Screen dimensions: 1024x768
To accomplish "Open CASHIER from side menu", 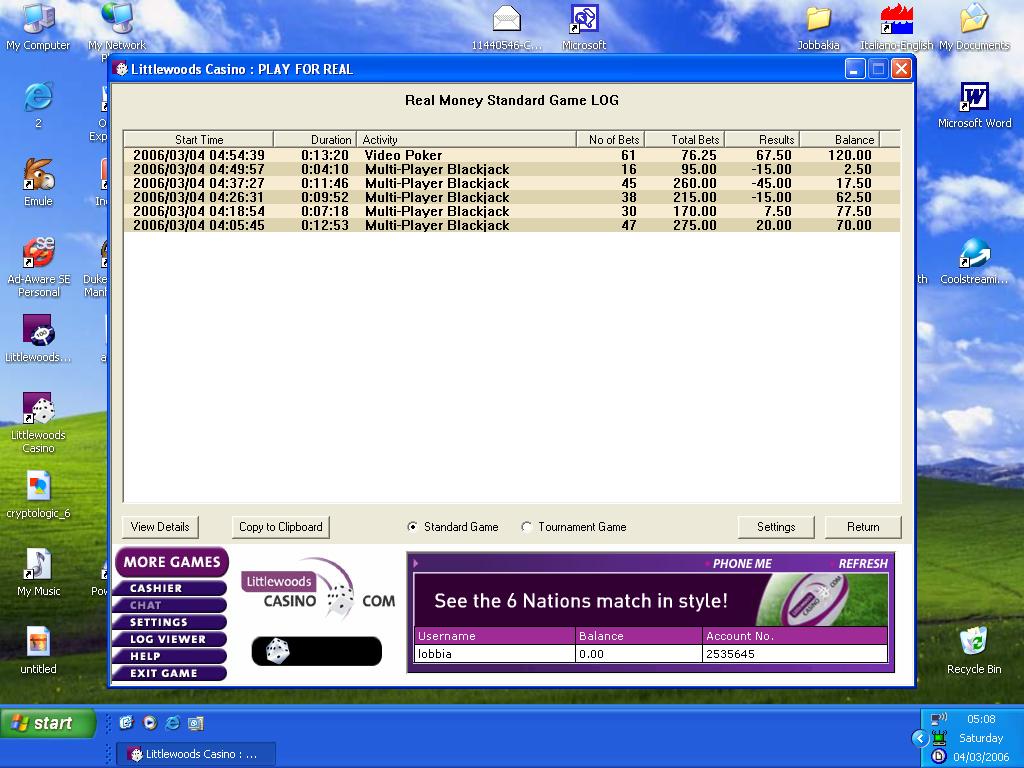I will pos(170,588).
